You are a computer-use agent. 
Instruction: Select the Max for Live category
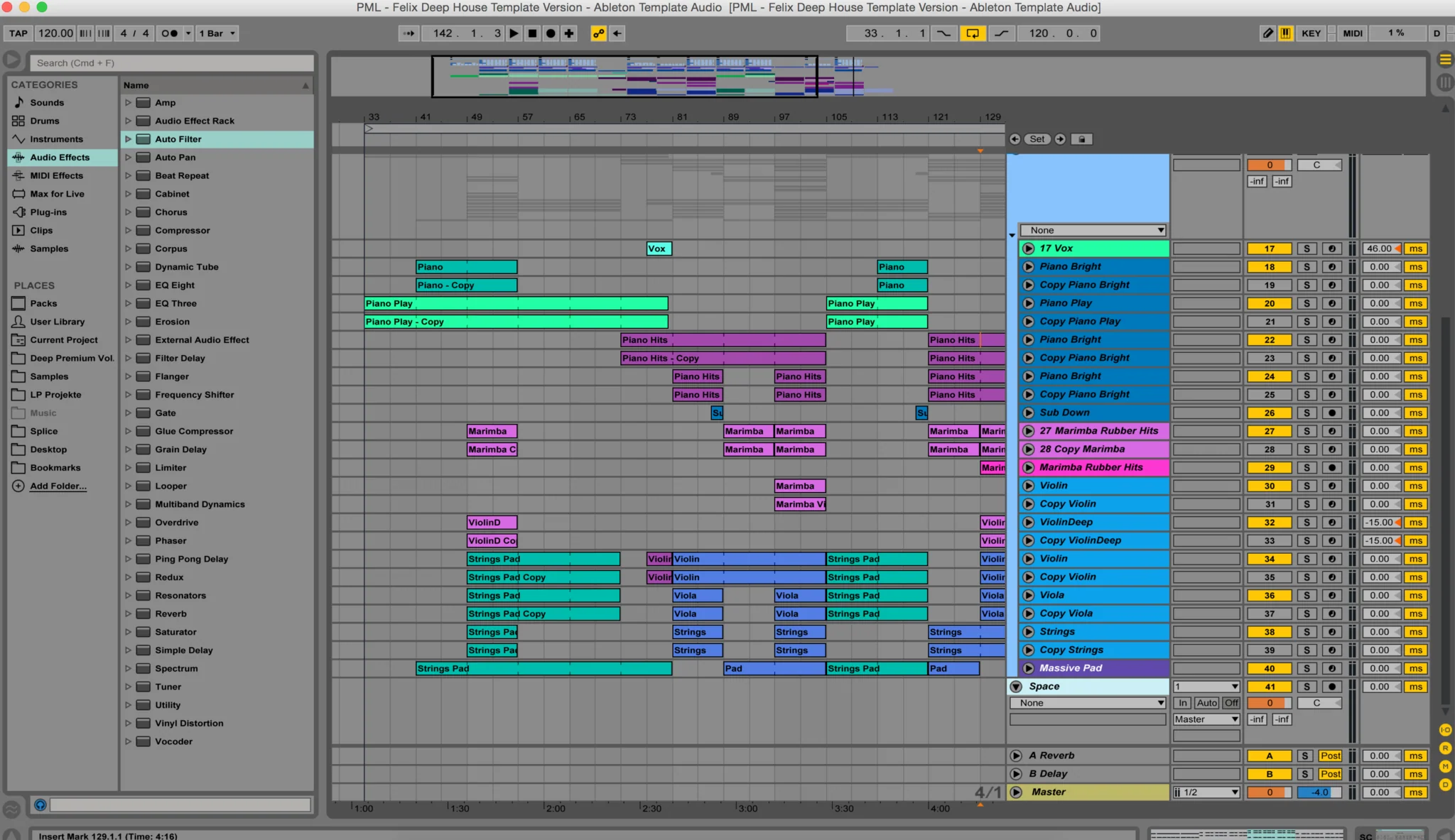point(57,194)
